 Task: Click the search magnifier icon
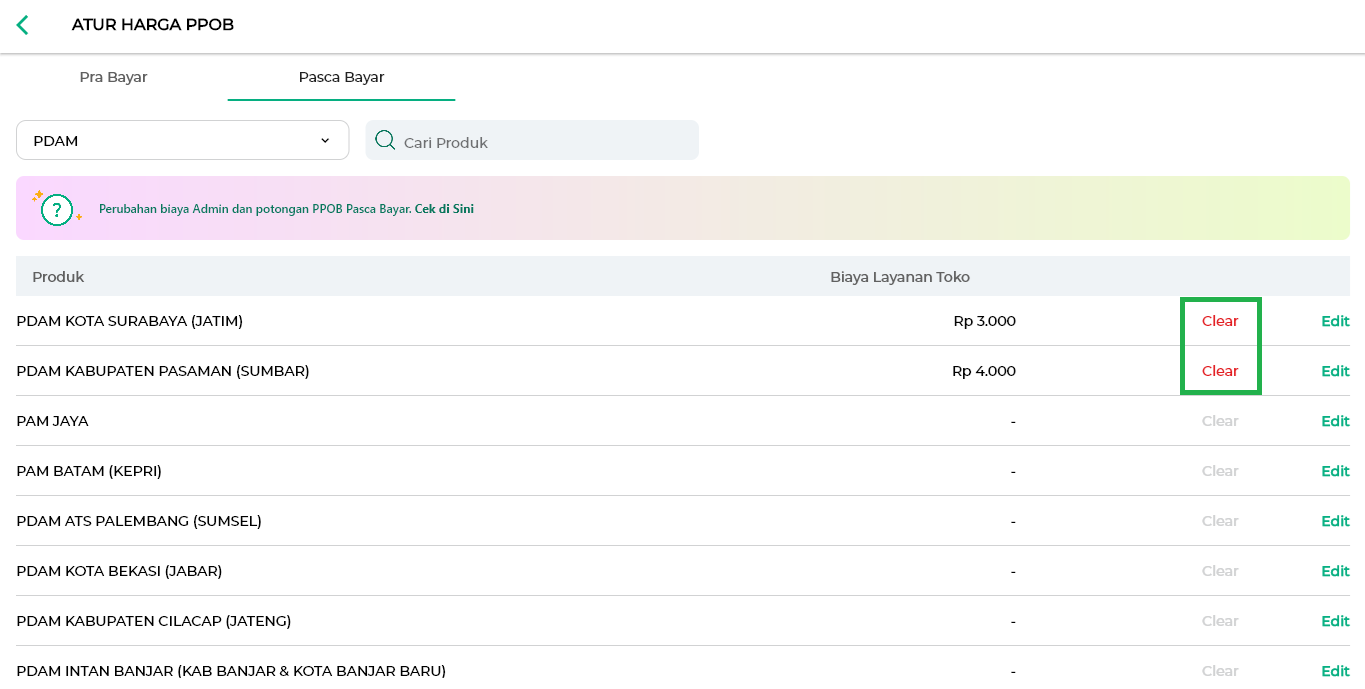pyautogui.click(x=385, y=140)
